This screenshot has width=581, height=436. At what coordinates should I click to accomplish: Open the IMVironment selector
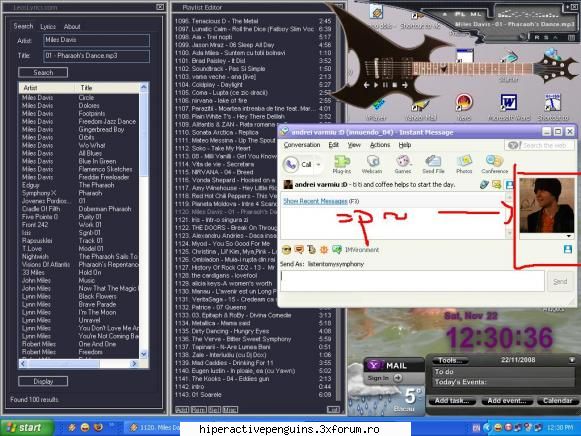356,250
